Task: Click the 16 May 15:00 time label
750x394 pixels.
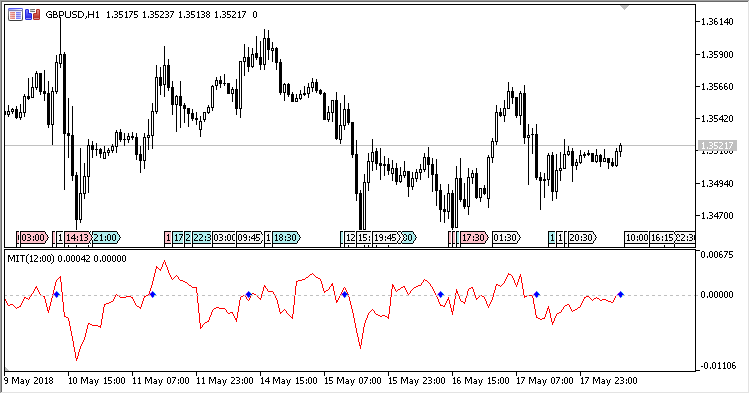Action: tap(481, 381)
